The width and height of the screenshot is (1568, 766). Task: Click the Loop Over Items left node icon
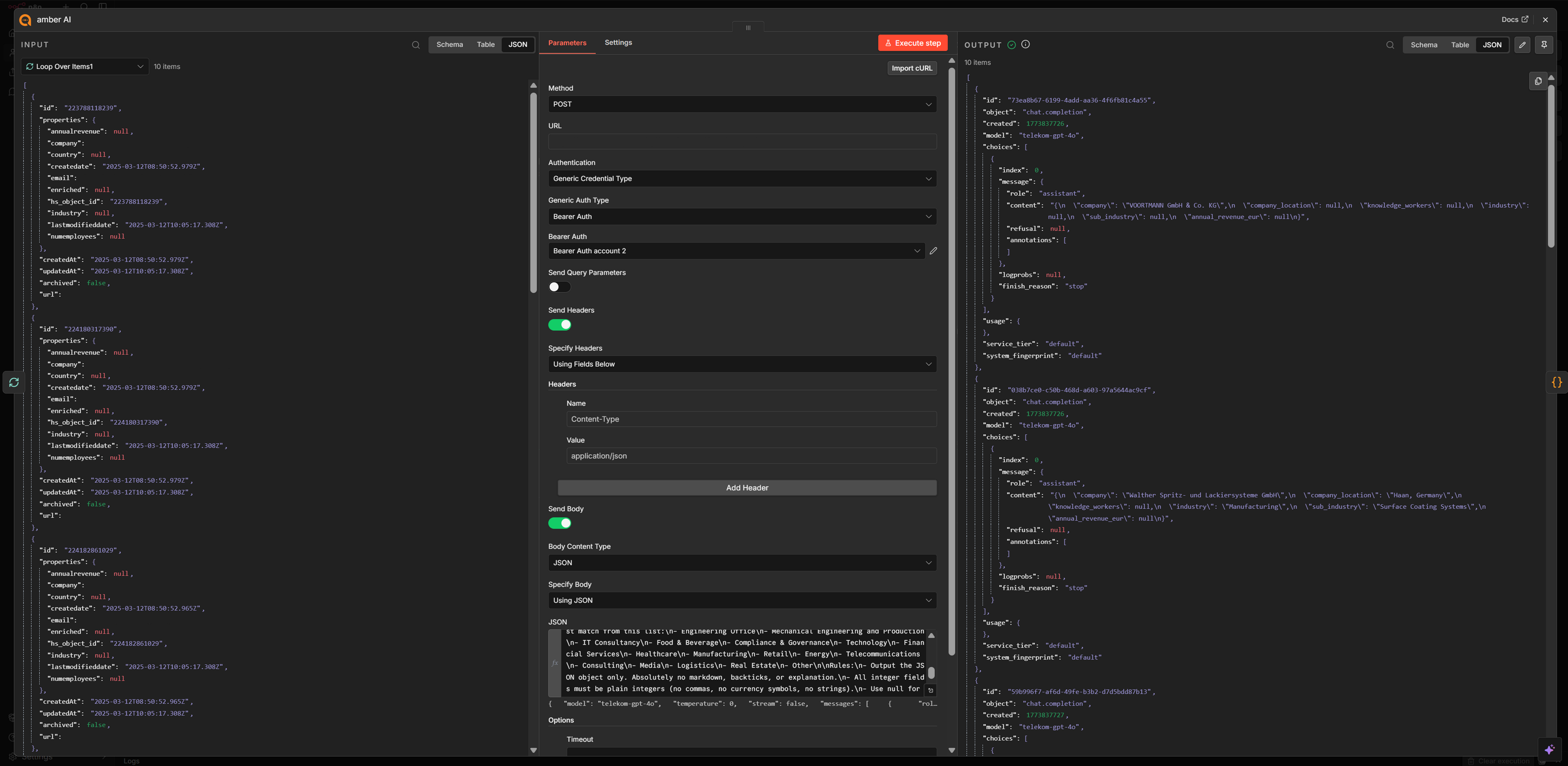click(x=14, y=382)
